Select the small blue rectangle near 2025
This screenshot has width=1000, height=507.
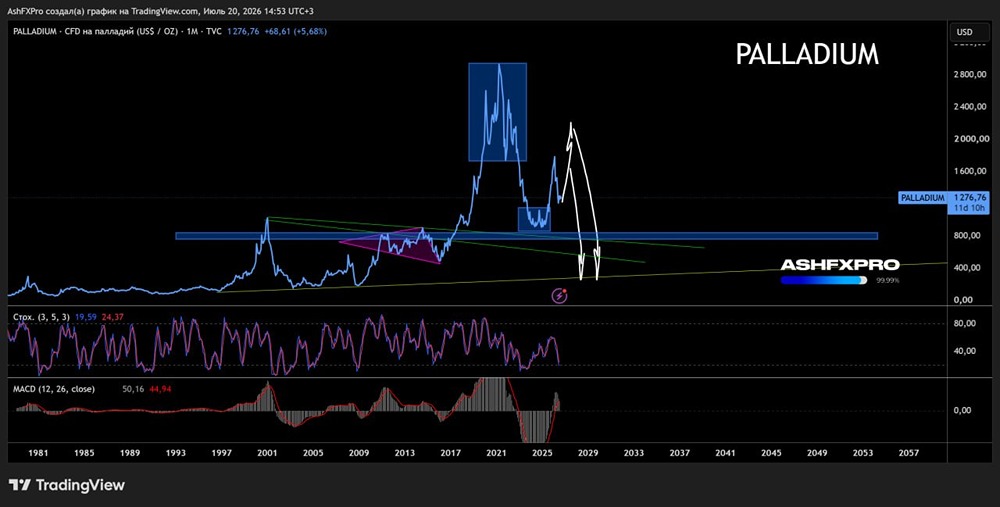pyautogui.click(x=534, y=219)
